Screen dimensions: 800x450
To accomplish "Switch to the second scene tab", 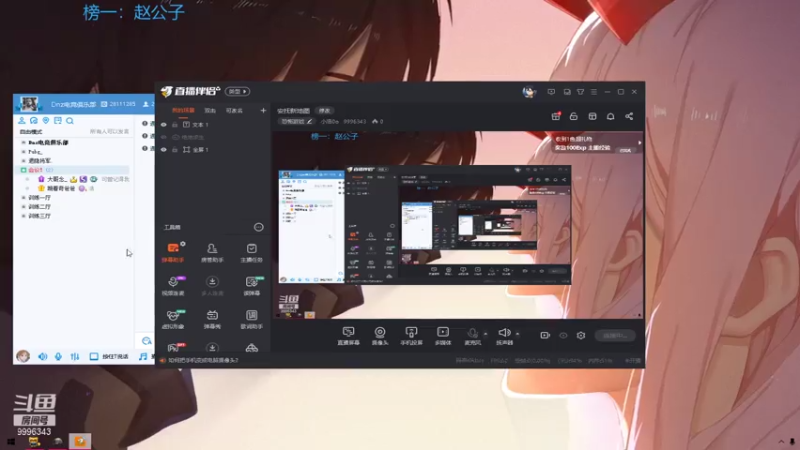I will click(x=210, y=110).
